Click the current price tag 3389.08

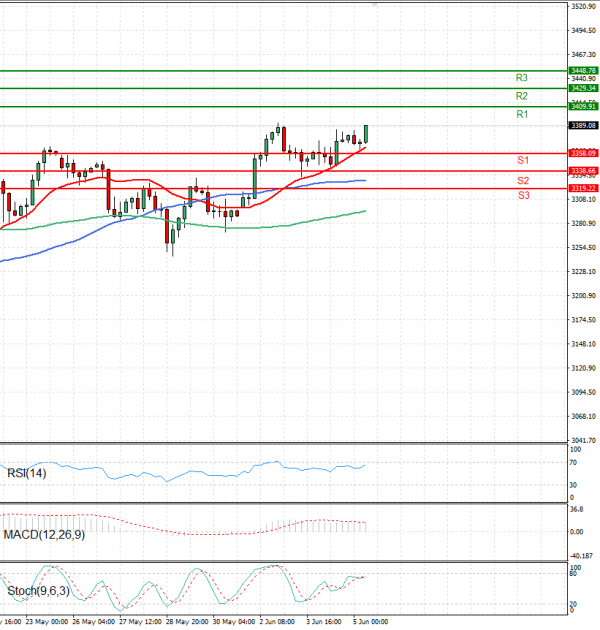click(x=583, y=125)
